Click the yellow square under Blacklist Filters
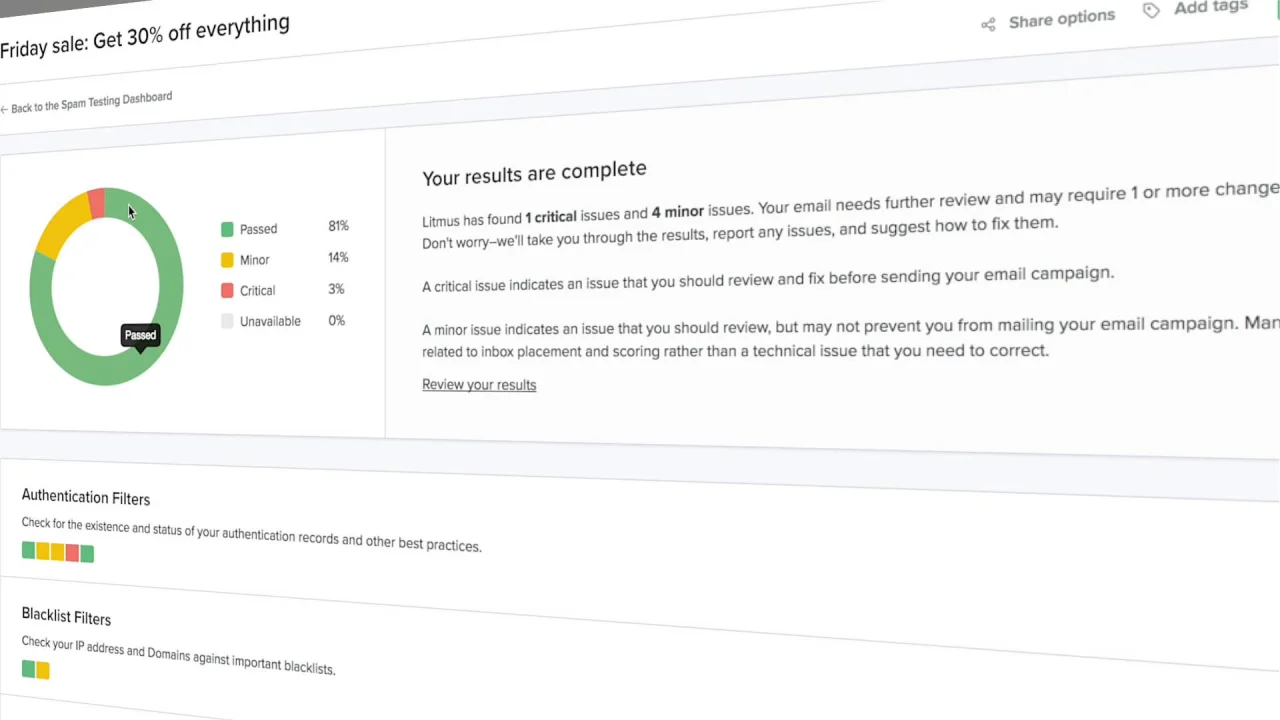The width and height of the screenshot is (1280, 720). [43, 670]
